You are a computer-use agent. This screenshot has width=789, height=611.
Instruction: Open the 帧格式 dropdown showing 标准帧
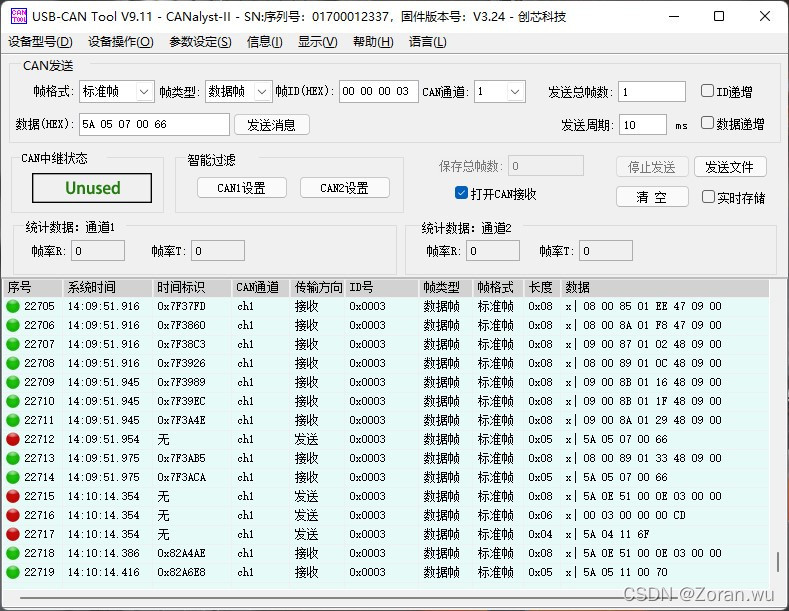[x=116, y=92]
